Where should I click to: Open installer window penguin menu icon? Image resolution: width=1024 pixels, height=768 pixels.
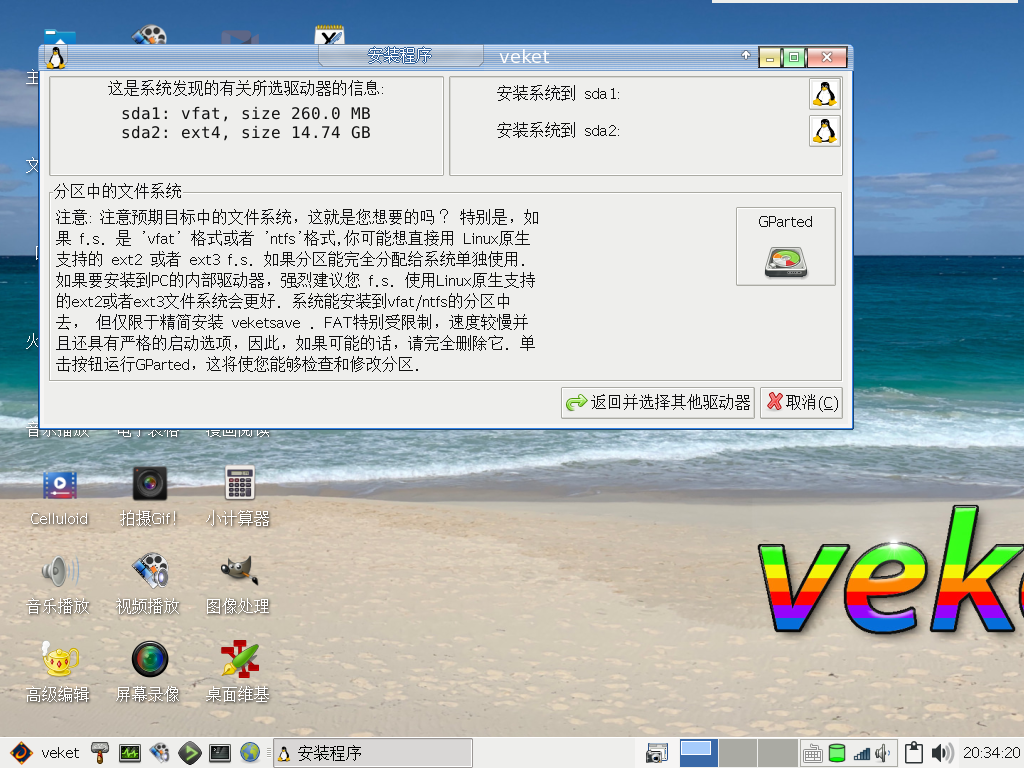pyautogui.click(x=56, y=57)
